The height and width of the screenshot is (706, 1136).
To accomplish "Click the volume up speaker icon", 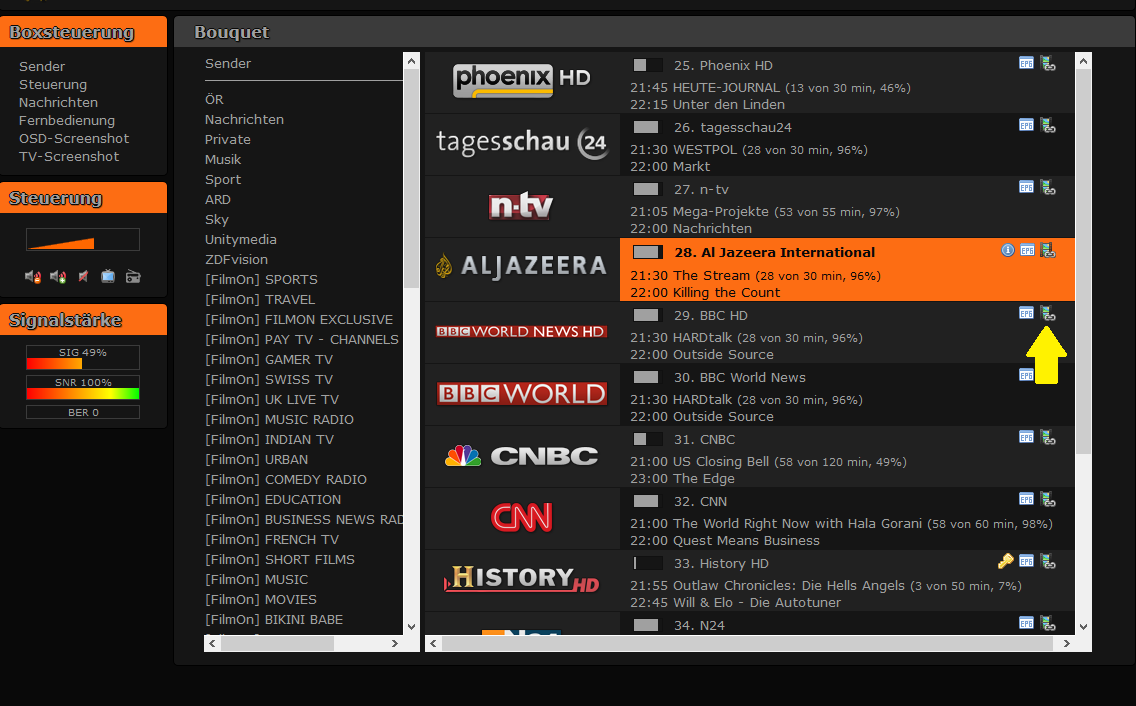I will [58, 277].
